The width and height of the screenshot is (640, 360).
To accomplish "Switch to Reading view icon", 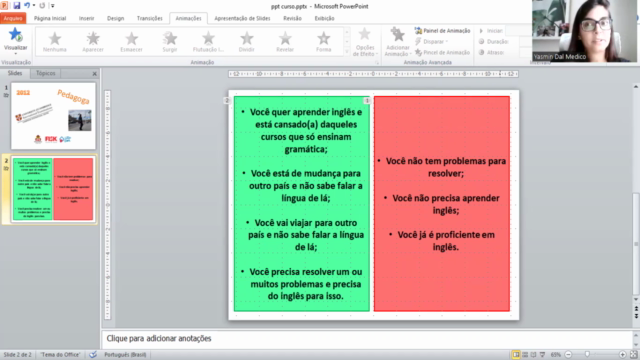I will tap(533, 355).
